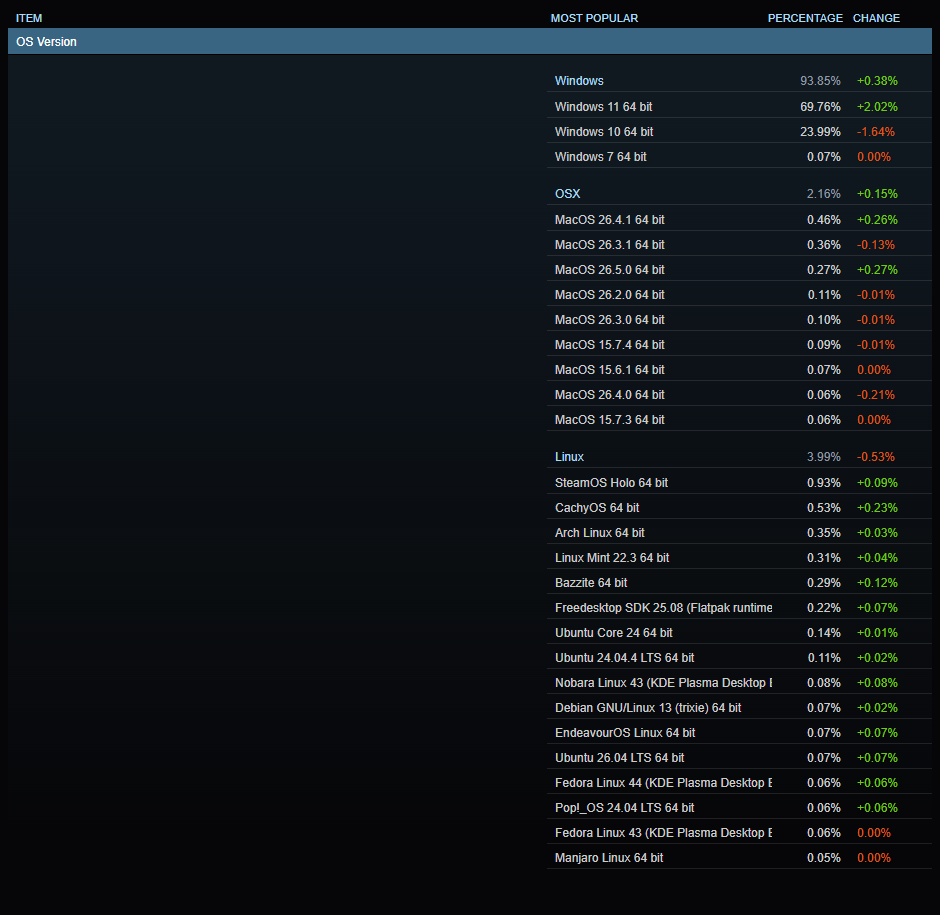Click Bazzite change value +0.12%
The height and width of the screenshot is (915, 940).
[x=876, y=582]
